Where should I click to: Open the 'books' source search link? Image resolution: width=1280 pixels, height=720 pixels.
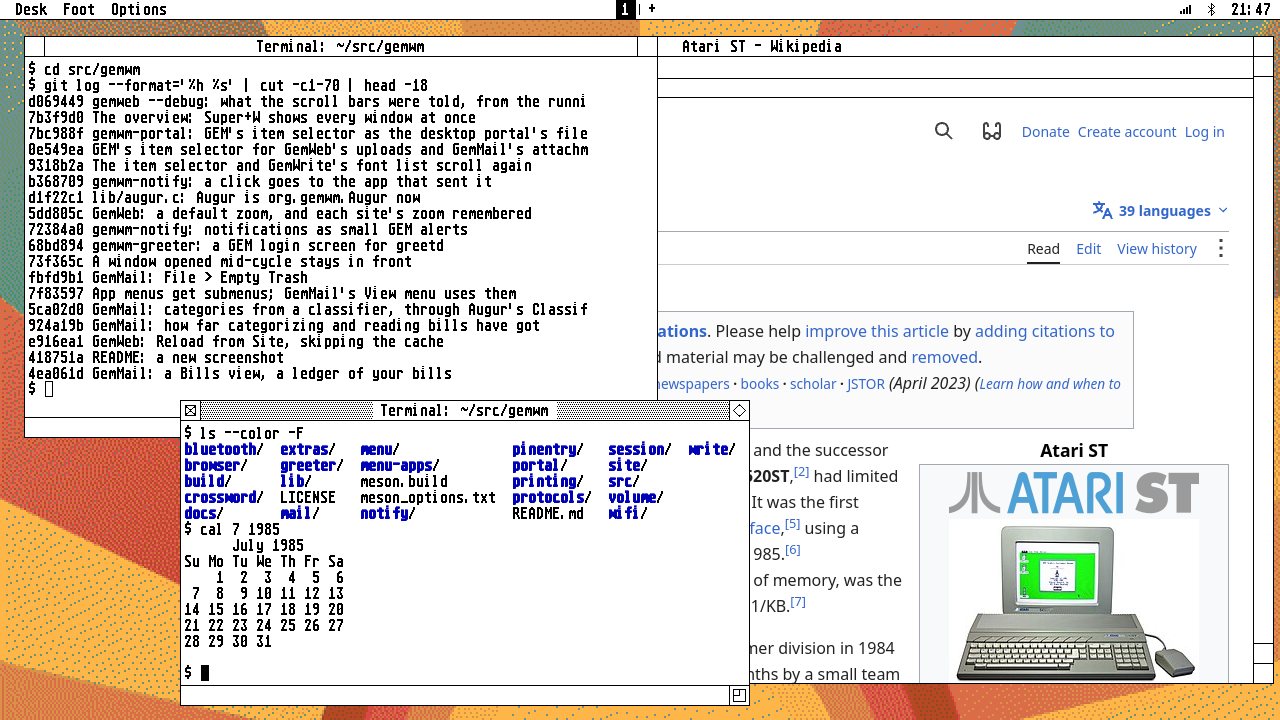click(x=759, y=384)
